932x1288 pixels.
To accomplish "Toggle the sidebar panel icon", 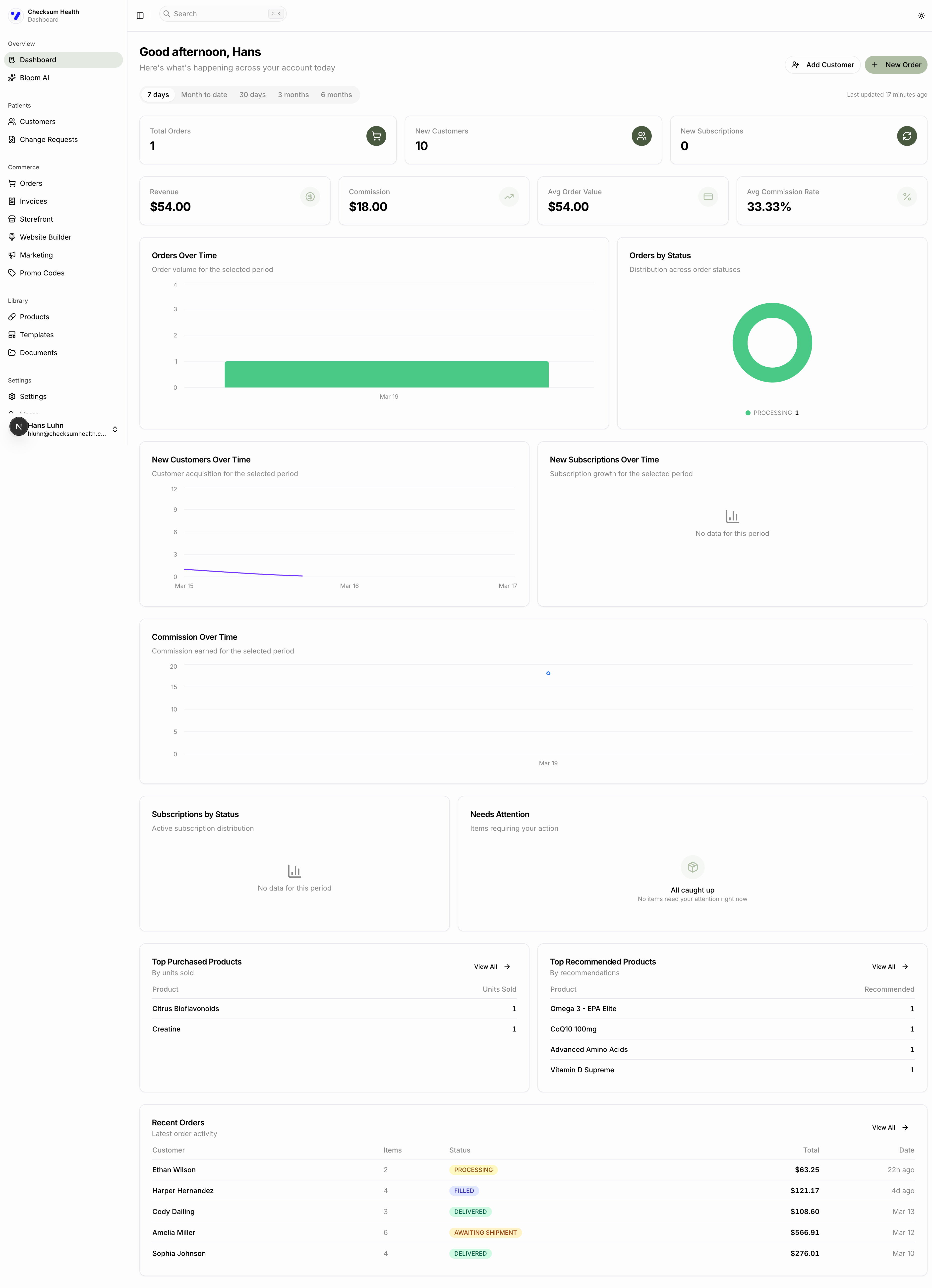I will tap(140, 15).
